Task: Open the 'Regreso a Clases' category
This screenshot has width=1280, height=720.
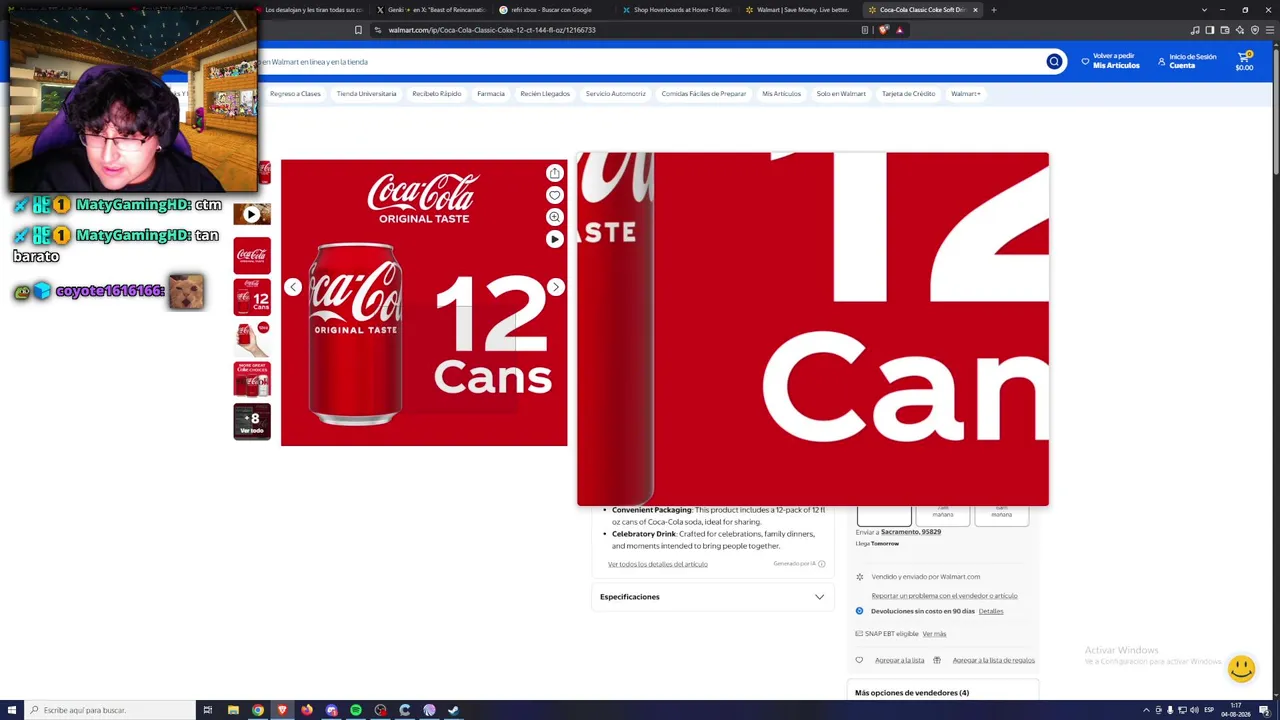Action: (295, 94)
